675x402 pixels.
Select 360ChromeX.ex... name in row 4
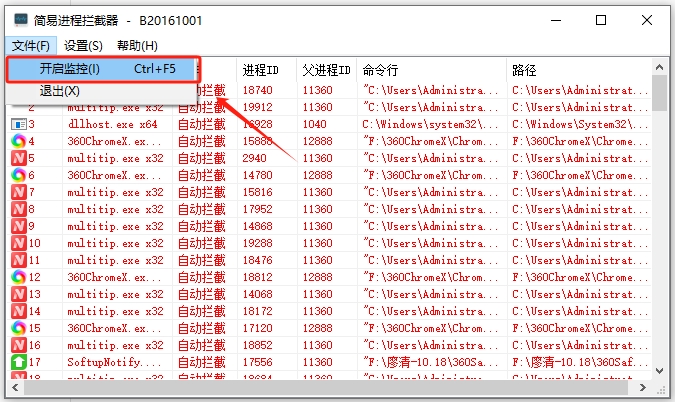114,141
